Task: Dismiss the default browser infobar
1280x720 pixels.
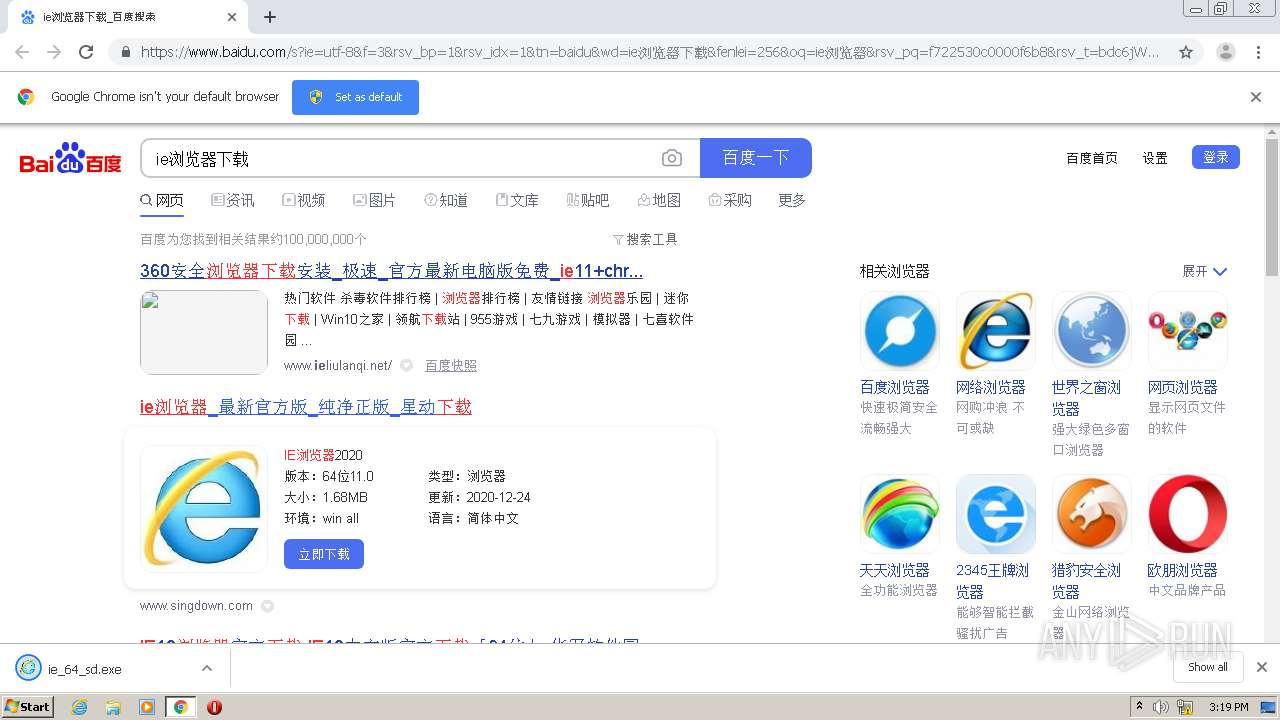Action: pos(1256,97)
